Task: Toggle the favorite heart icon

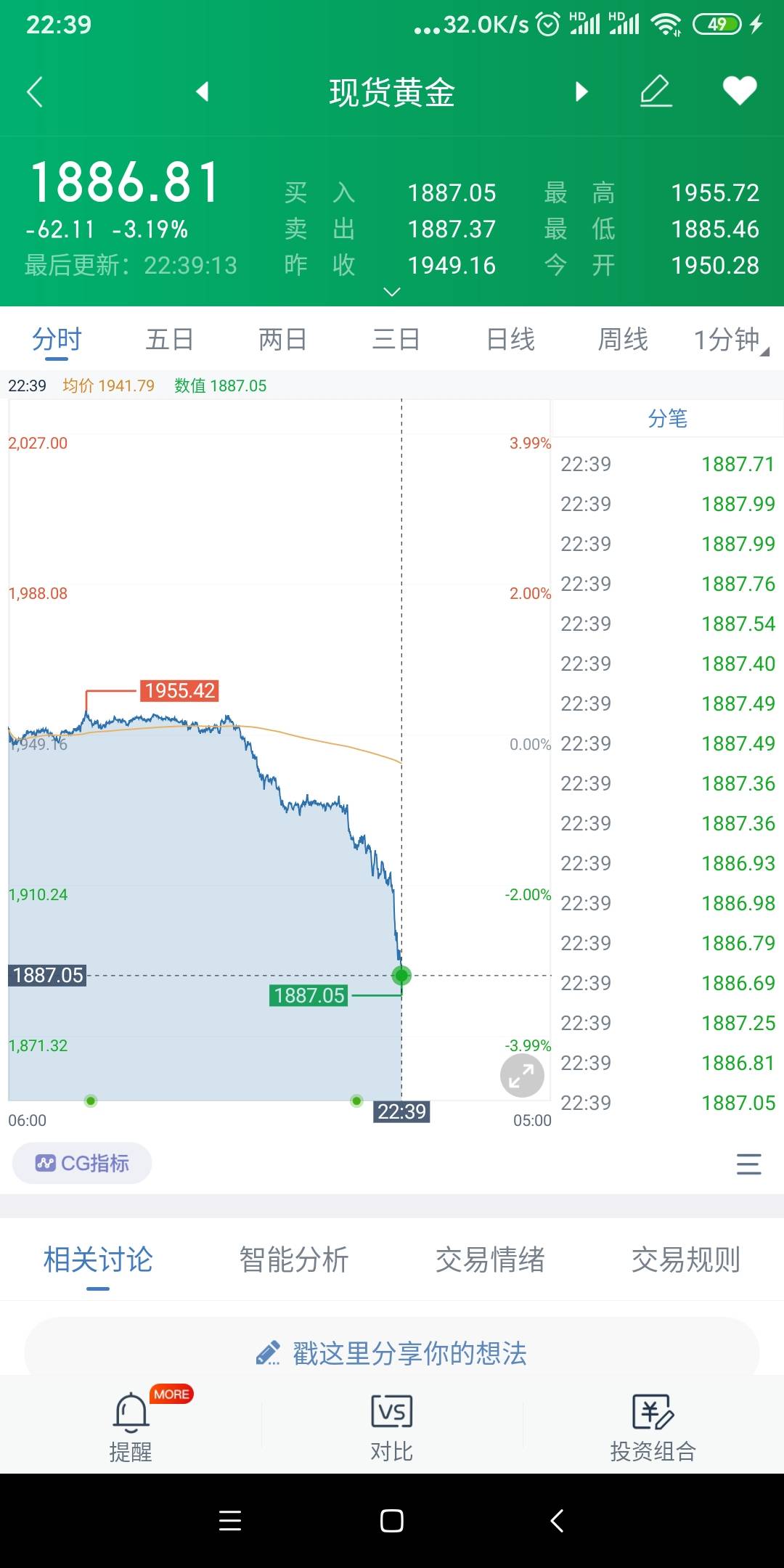Action: [740, 91]
